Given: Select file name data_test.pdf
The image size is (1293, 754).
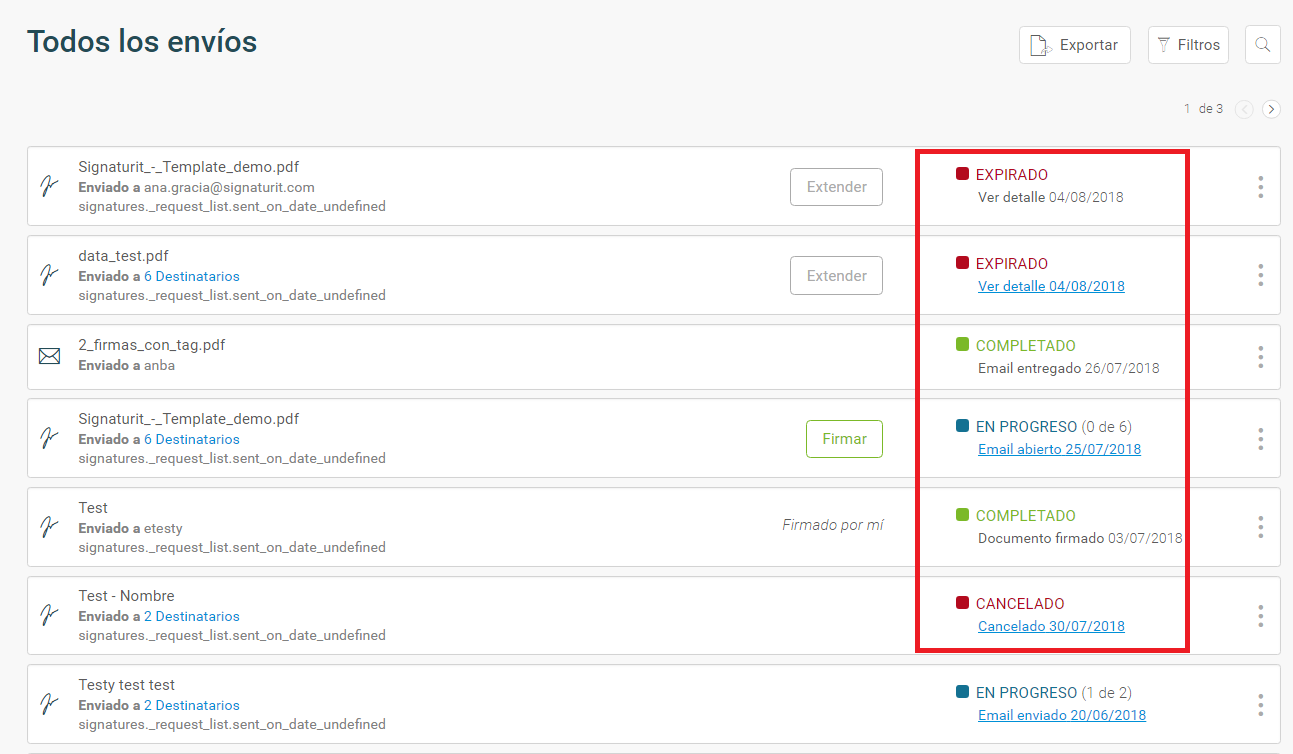Looking at the screenshot, I should click(x=123, y=256).
